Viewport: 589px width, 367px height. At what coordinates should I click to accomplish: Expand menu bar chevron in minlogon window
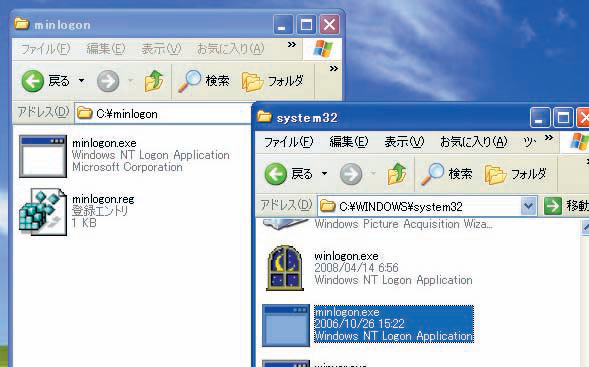(291, 45)
